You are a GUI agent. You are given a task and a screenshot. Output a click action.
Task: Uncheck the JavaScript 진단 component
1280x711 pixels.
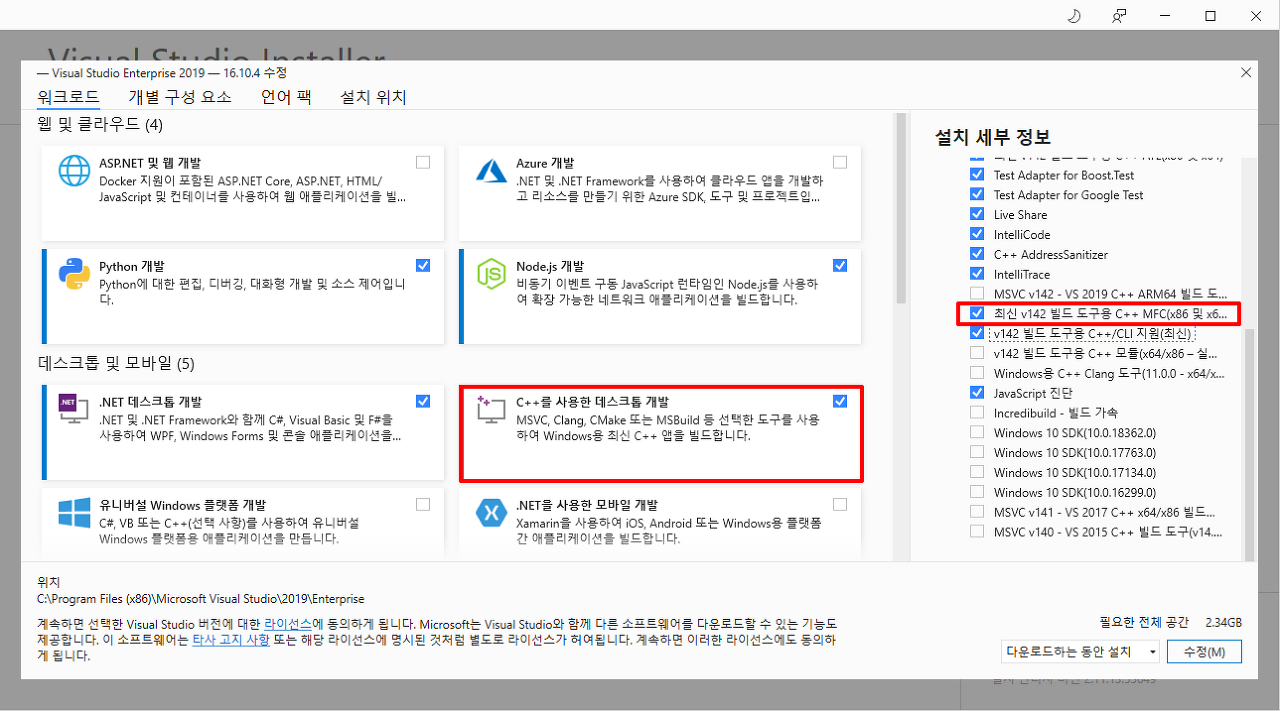[977, 393]
